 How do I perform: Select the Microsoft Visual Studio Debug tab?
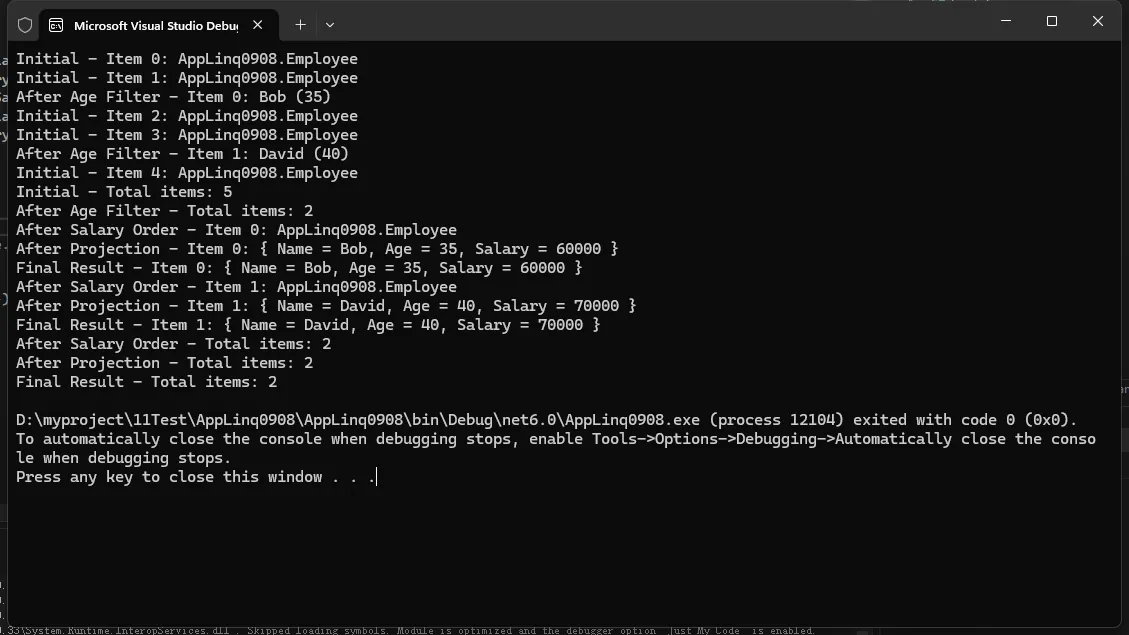(155, 25)
